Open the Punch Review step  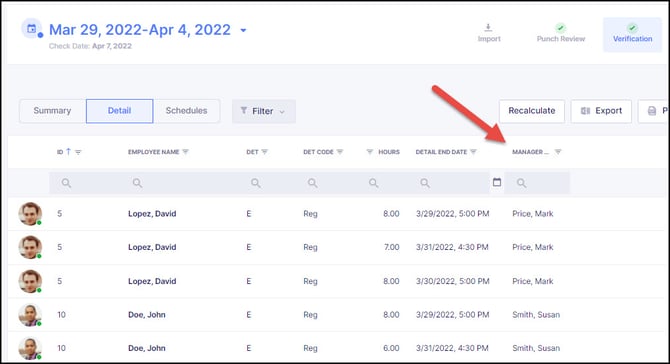point(561,33)
